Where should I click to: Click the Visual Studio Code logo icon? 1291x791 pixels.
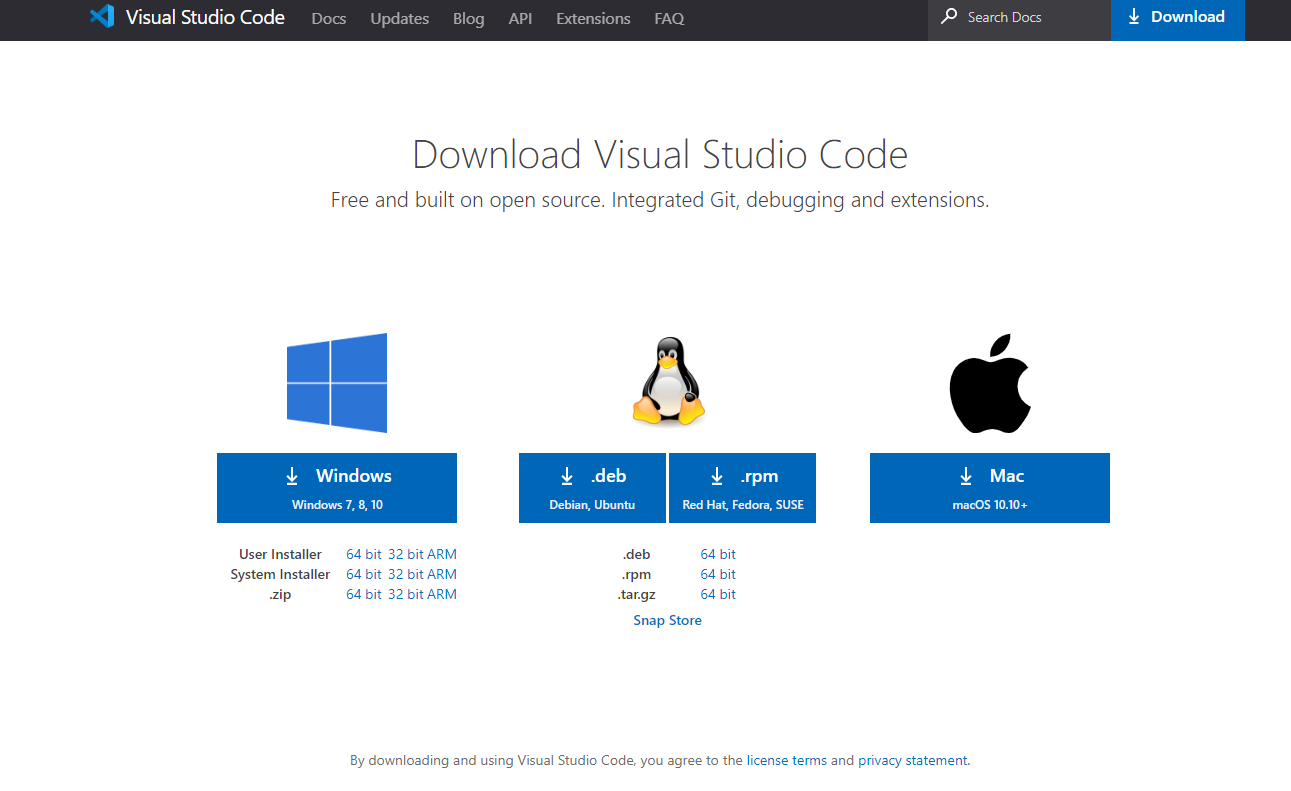[102, 17]
